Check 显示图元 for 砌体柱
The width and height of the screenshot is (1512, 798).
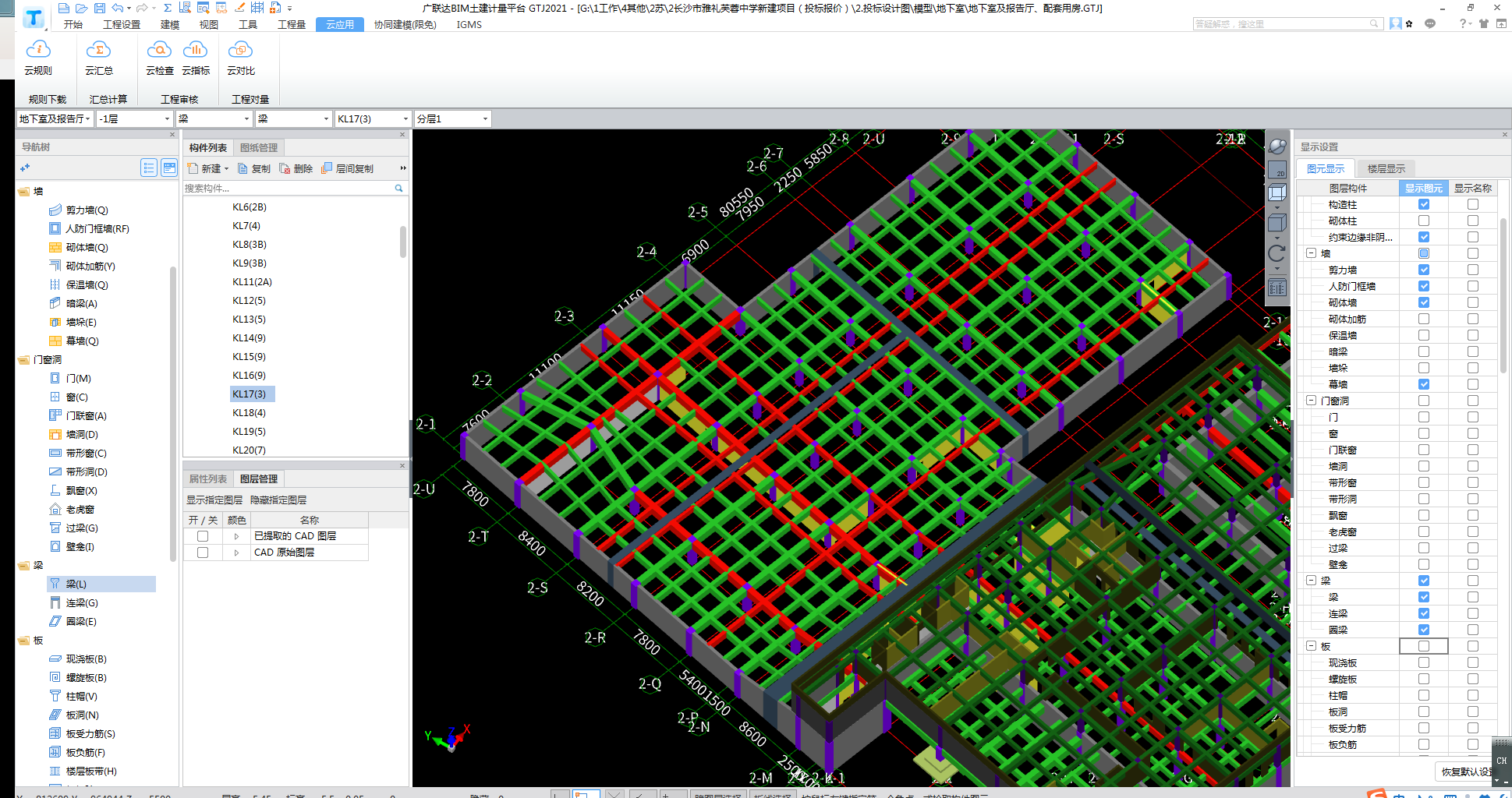tap(1424, 221)
